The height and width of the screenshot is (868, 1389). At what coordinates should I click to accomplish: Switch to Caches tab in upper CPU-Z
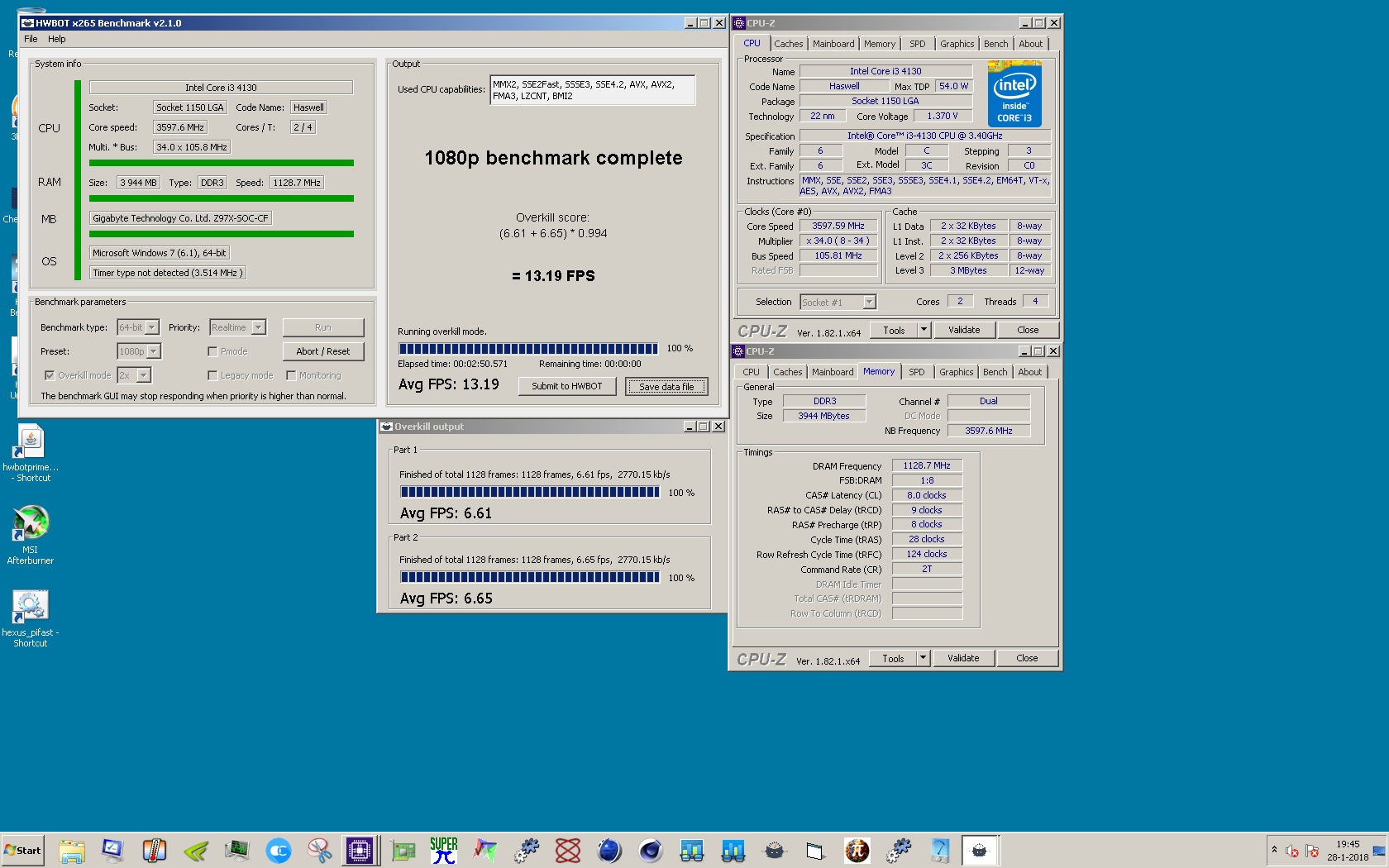tap(788, 44)
